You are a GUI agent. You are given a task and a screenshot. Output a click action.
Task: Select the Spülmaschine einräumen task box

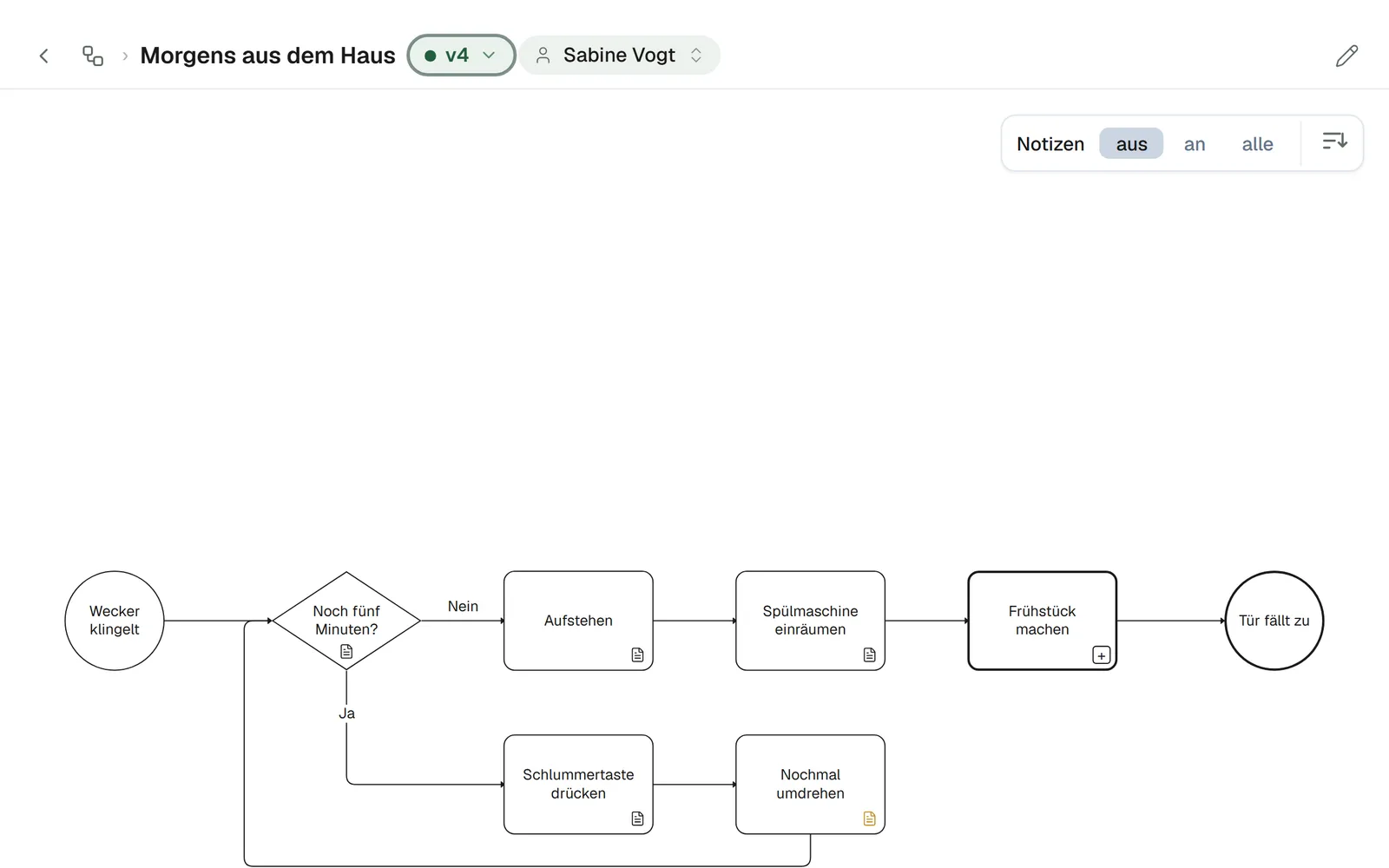click(x=810, y=621)
